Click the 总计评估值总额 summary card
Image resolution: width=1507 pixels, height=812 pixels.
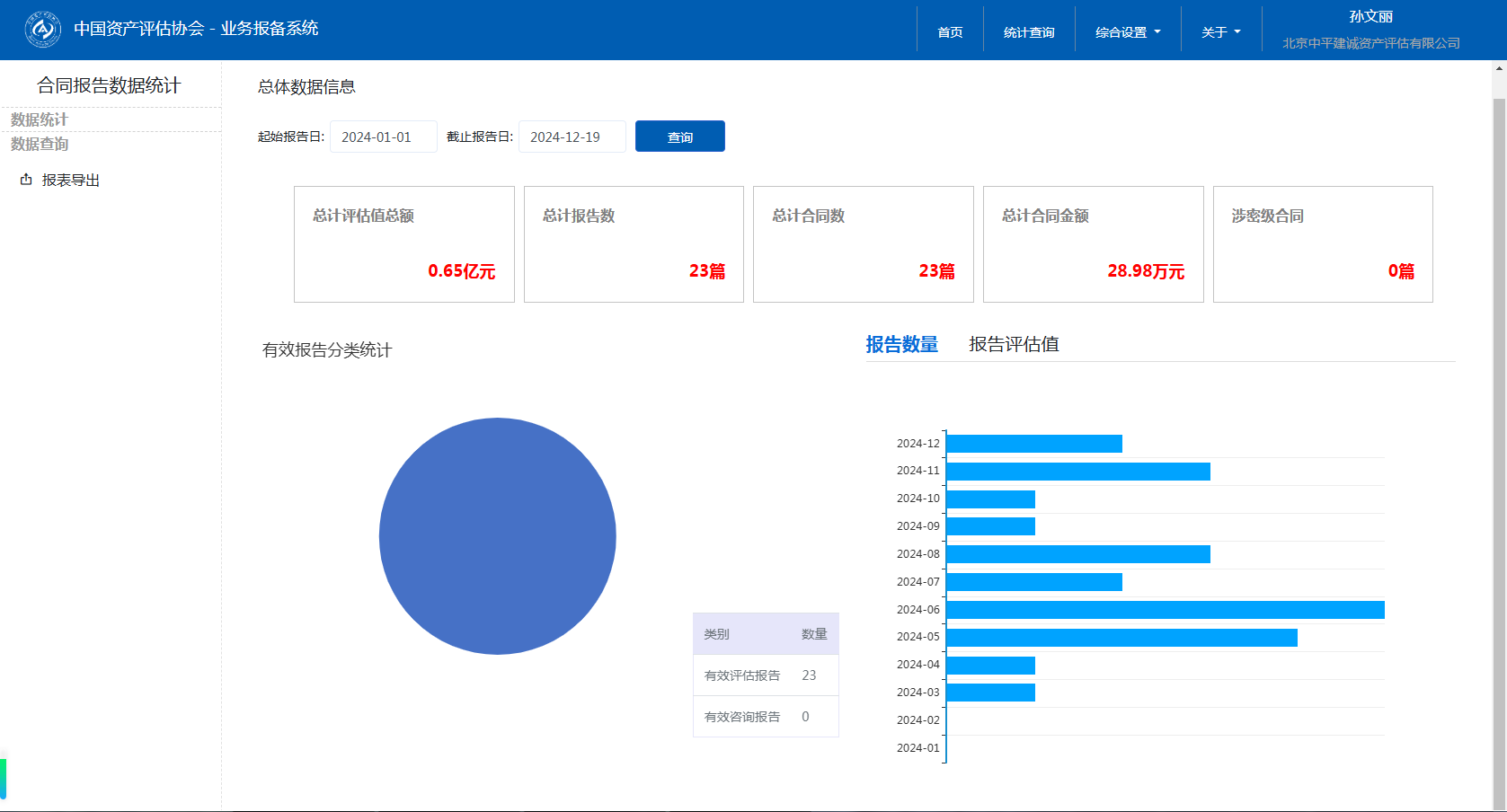click(x=403, y=244)
